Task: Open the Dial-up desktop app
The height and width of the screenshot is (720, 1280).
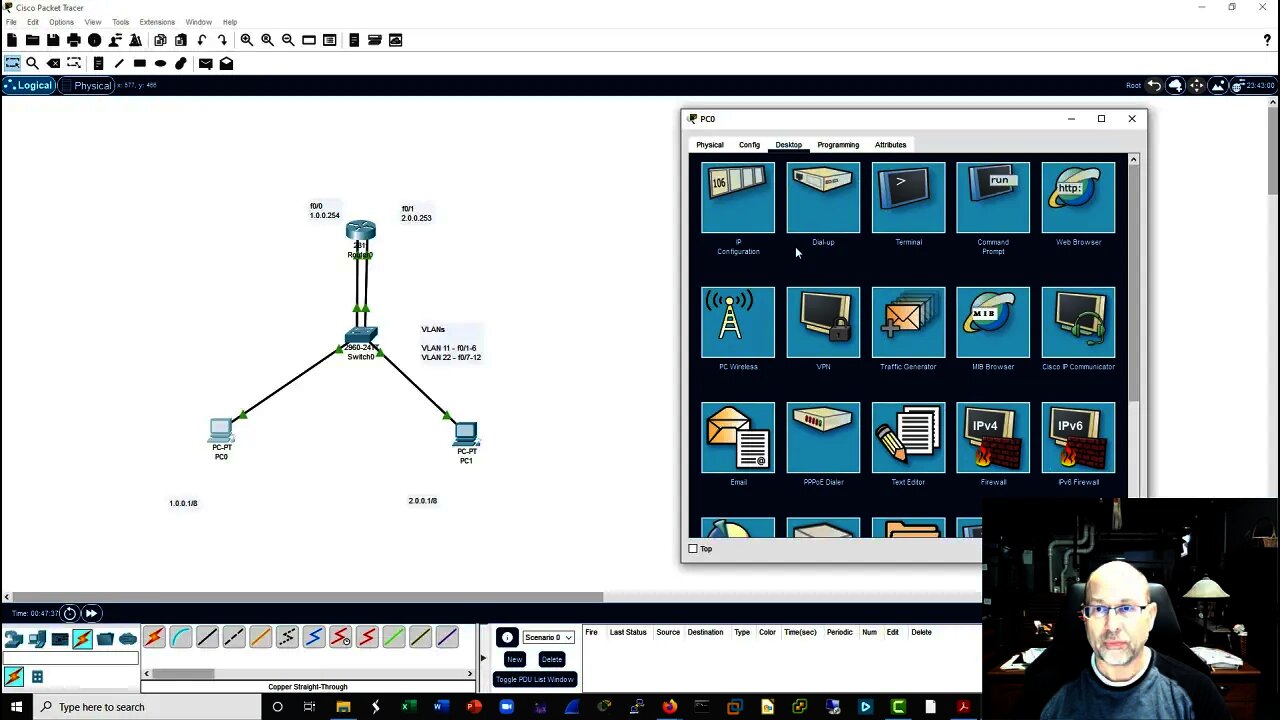Action: coord(823,198)
